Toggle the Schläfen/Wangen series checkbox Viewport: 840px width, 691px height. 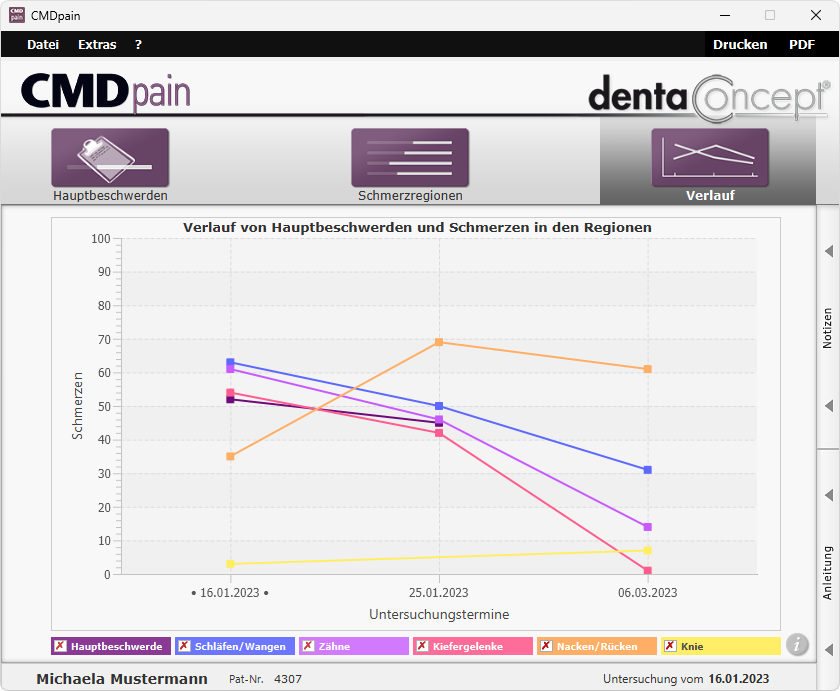pyautogui.click(x=184, y=646)
